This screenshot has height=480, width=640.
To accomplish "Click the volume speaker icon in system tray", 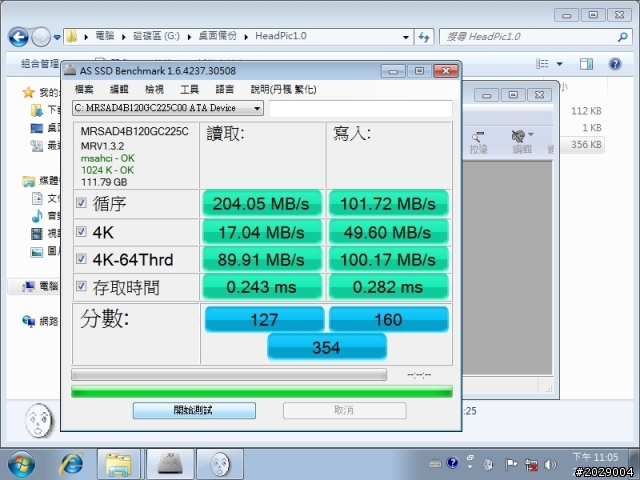I will tap(550, 464).
